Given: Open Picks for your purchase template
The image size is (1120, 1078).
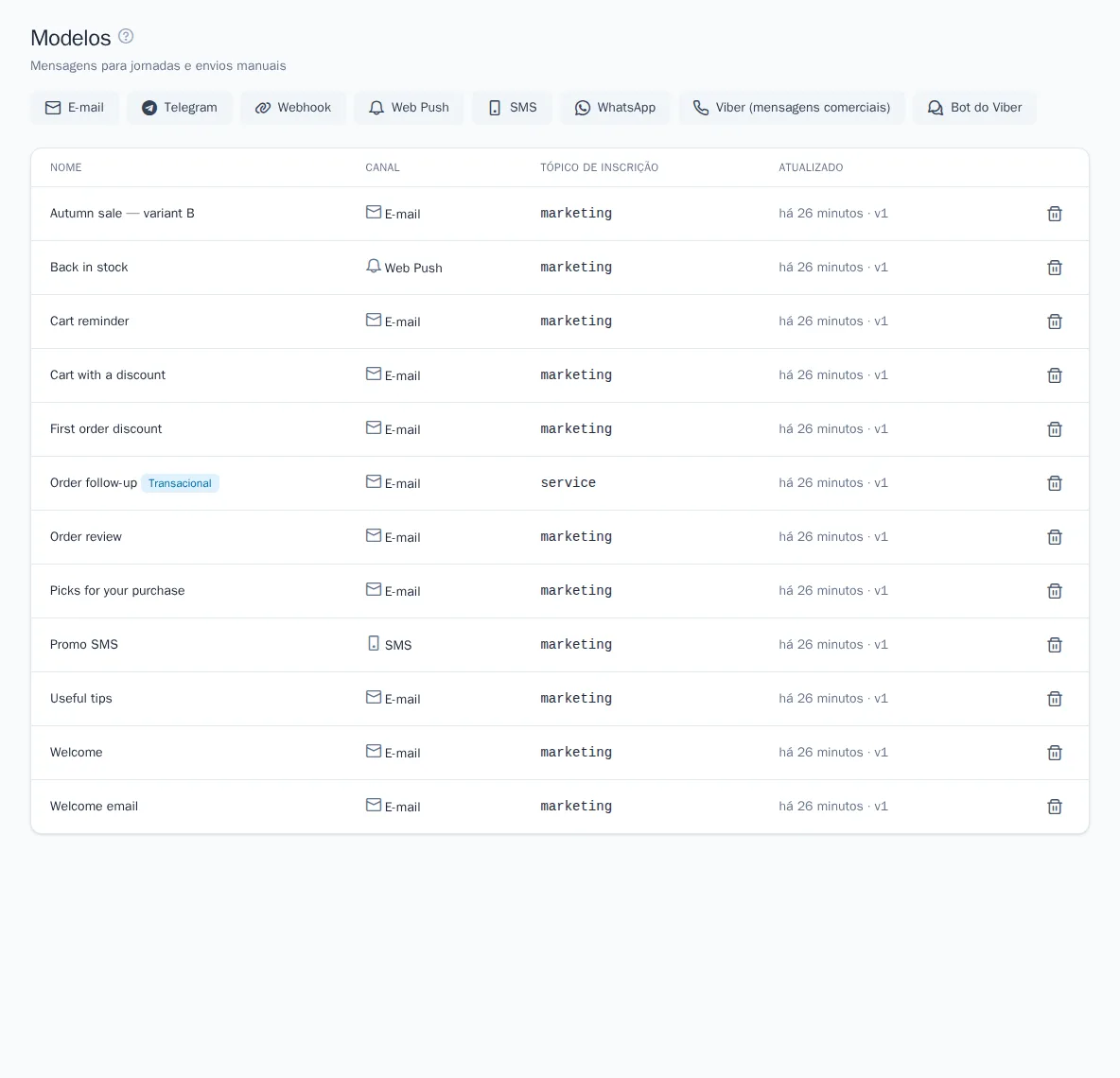Looking at the screenshot, I should click(x=117, y=590).
